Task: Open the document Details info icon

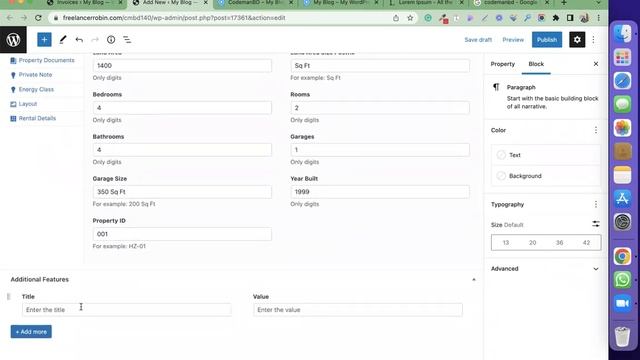Action: pyautogui.click(x=111, y=40)
